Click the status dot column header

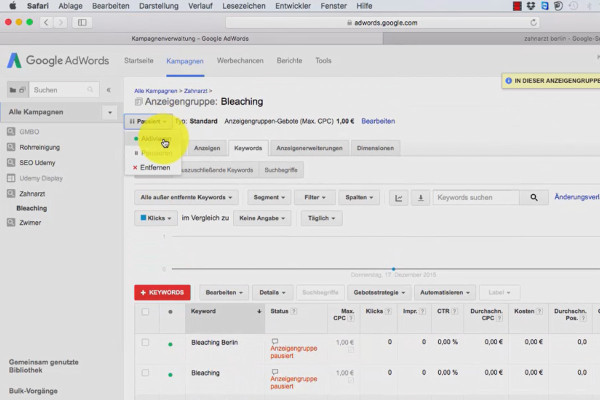coord(170,312)
